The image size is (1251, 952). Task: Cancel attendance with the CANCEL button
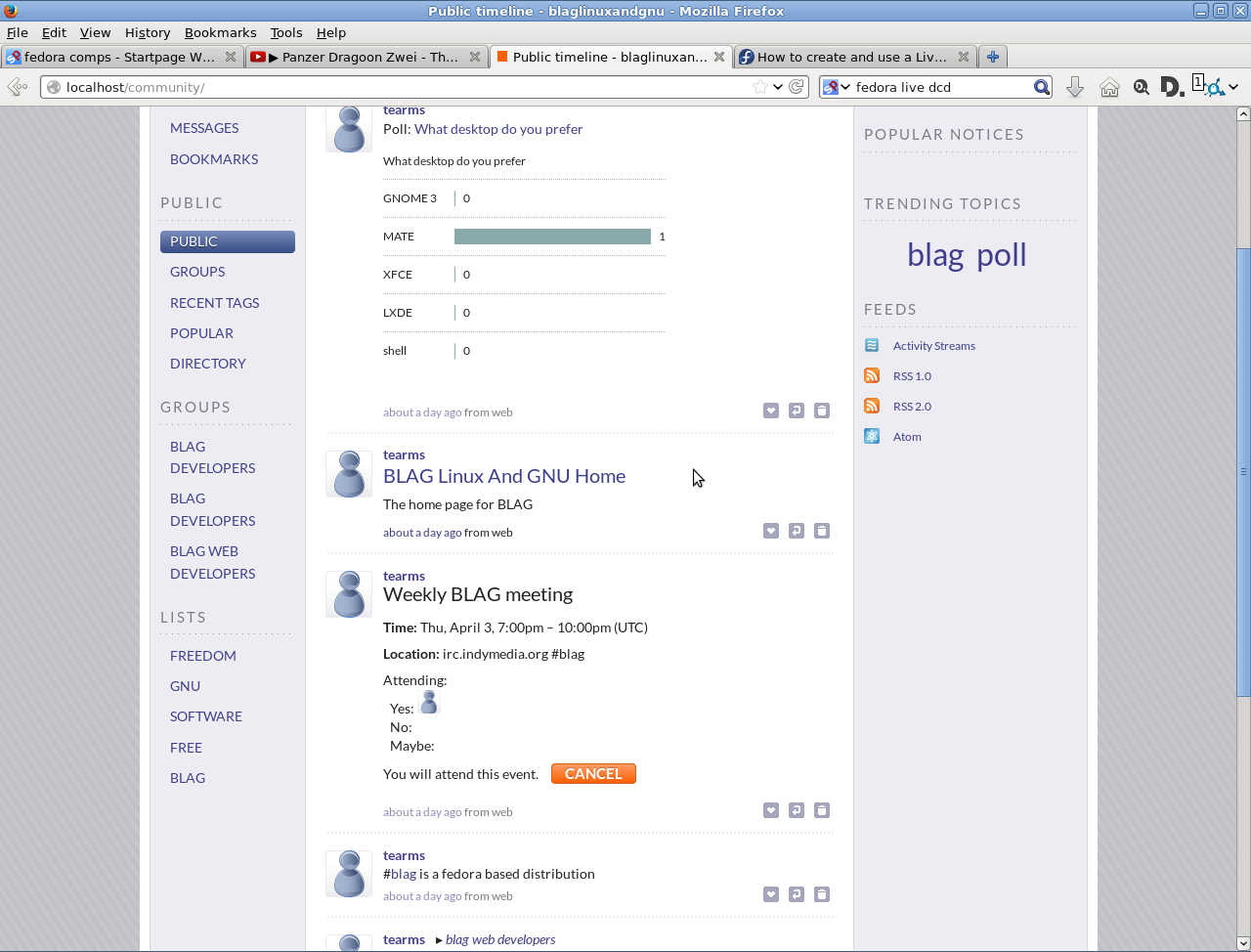pos(593,774)
